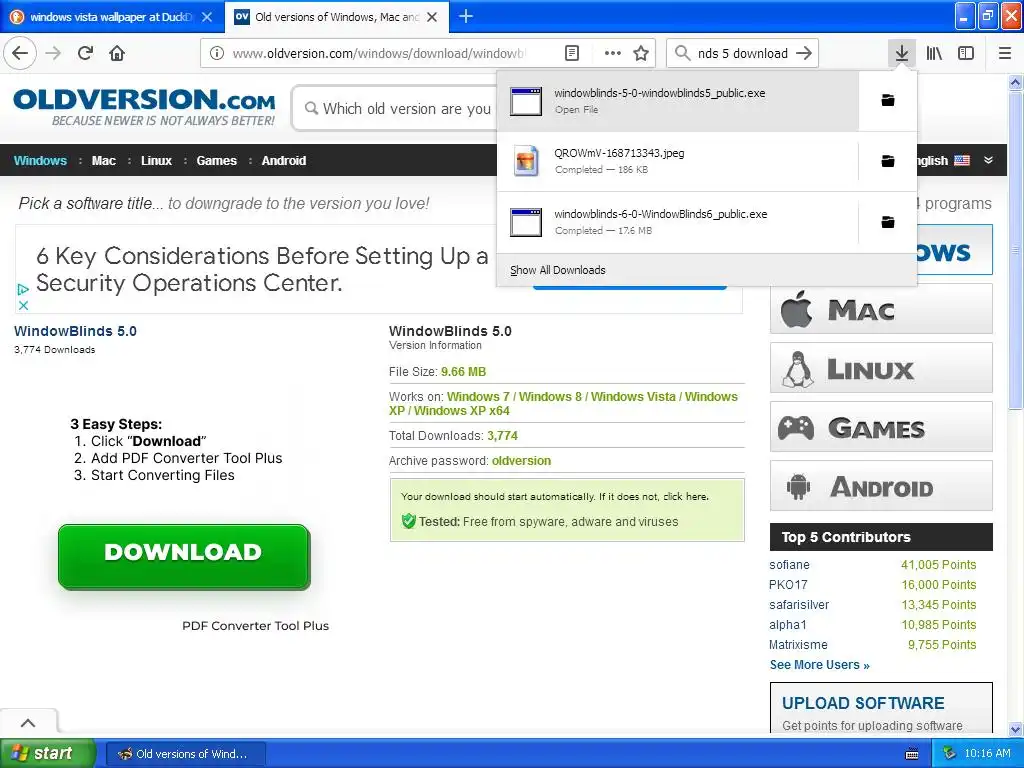Open the Library toolbar icon

point(934,53)
